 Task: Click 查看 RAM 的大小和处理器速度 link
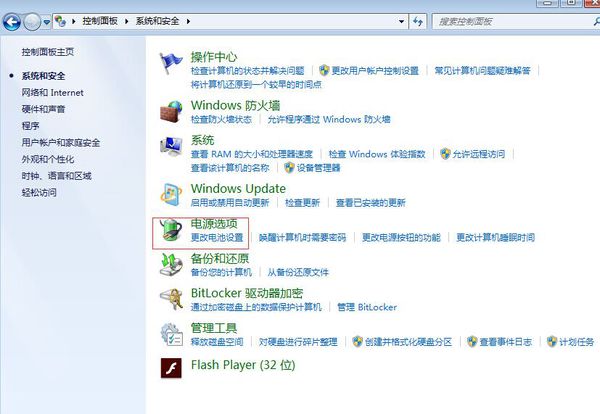click(252, 154)
